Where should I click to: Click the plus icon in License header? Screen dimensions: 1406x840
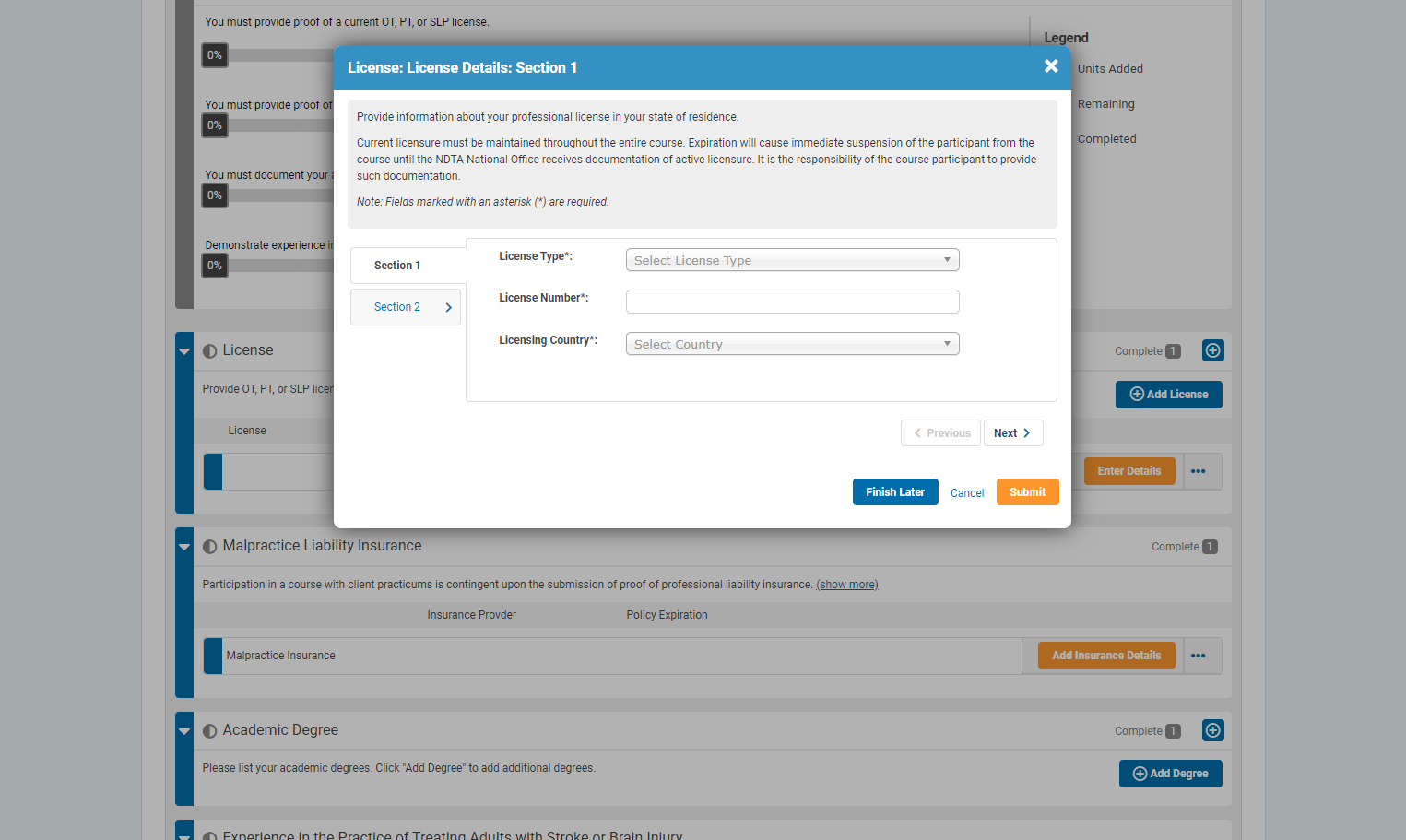[1213, 350]
